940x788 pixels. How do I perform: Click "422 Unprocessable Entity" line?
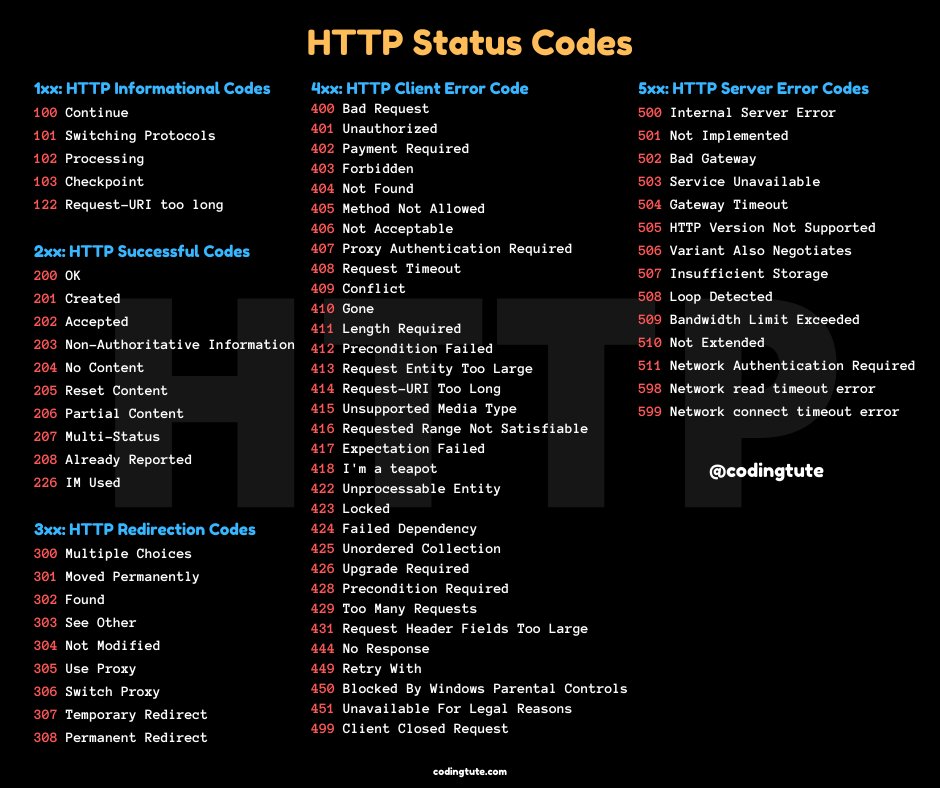point(405,489)
